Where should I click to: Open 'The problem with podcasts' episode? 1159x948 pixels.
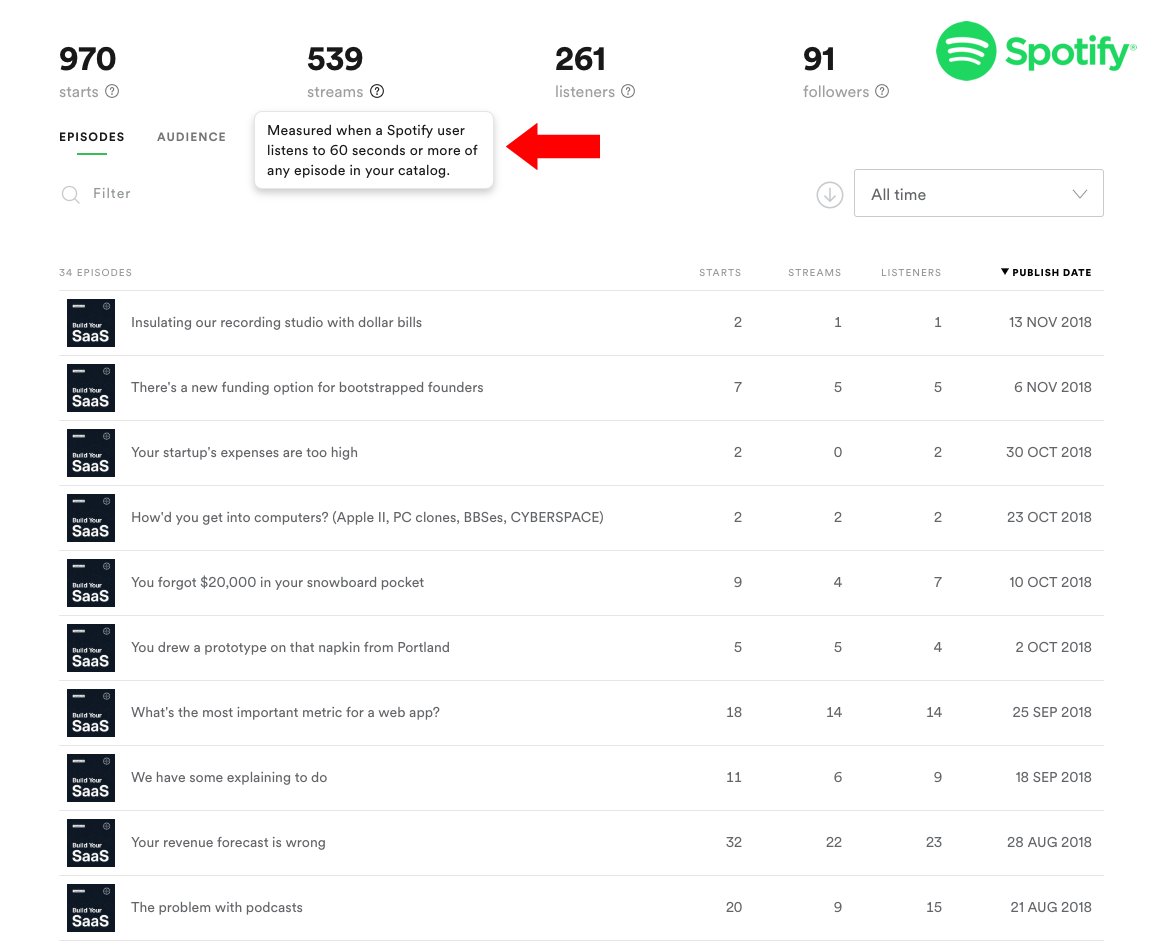tap(216, 907)
